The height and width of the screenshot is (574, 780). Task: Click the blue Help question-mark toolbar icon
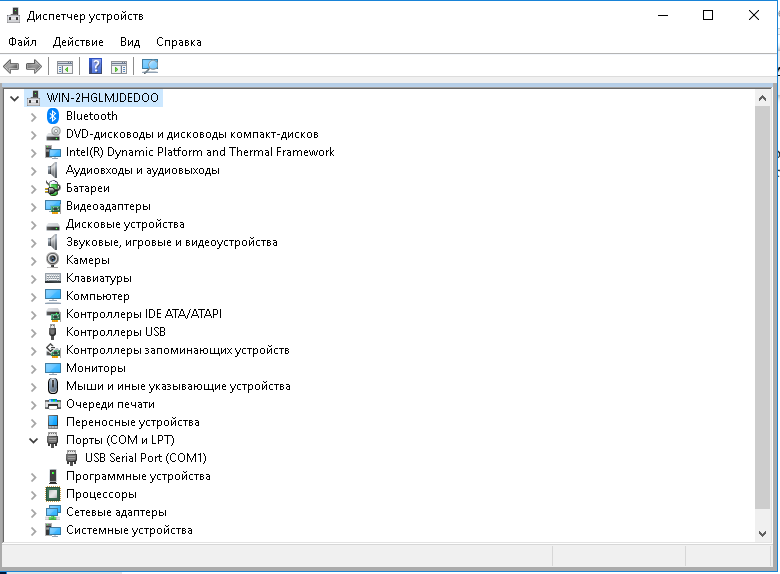(x=95, y=67)
